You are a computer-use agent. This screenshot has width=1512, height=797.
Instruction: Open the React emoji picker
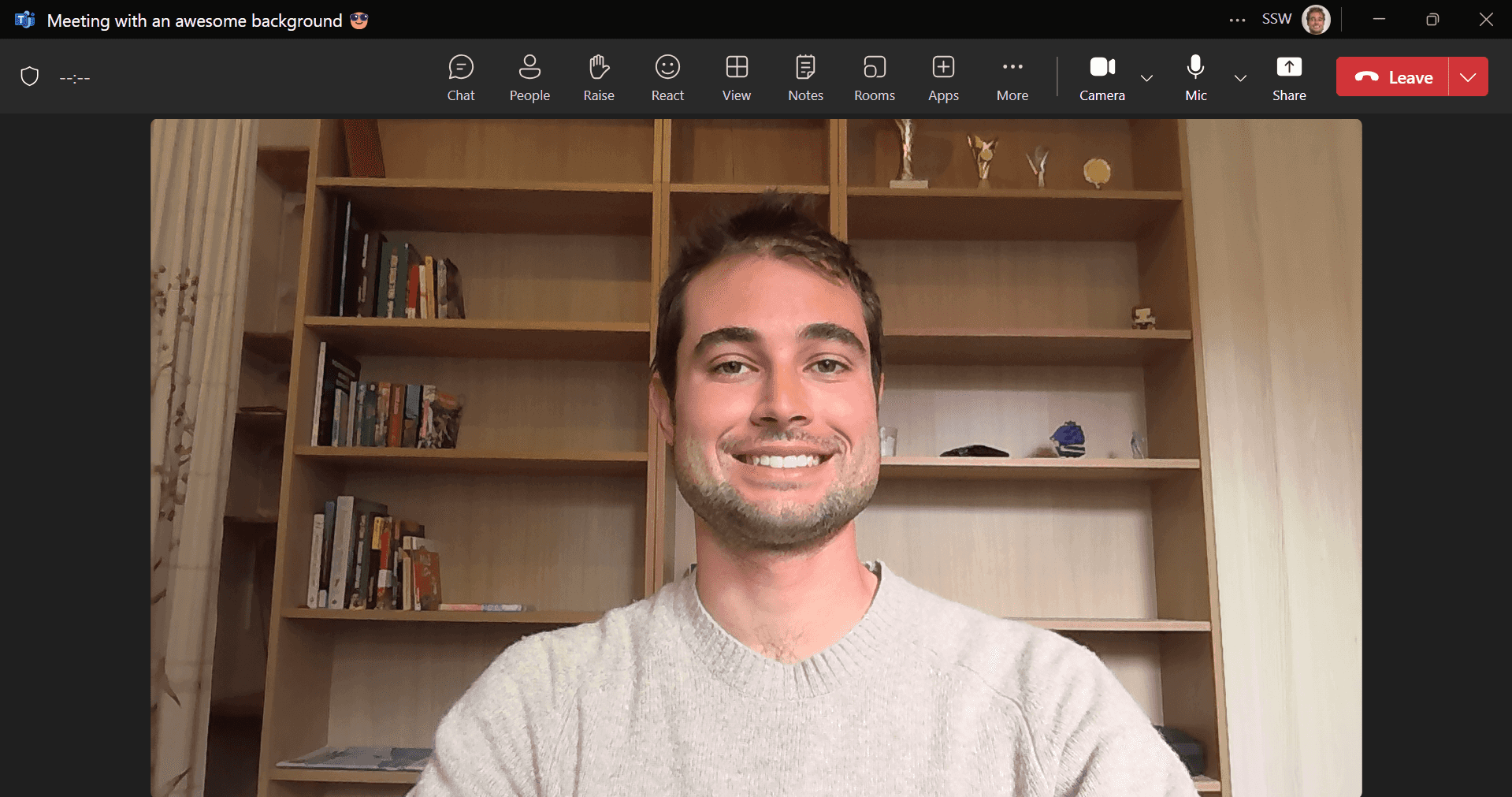click(x=667, y=77)
